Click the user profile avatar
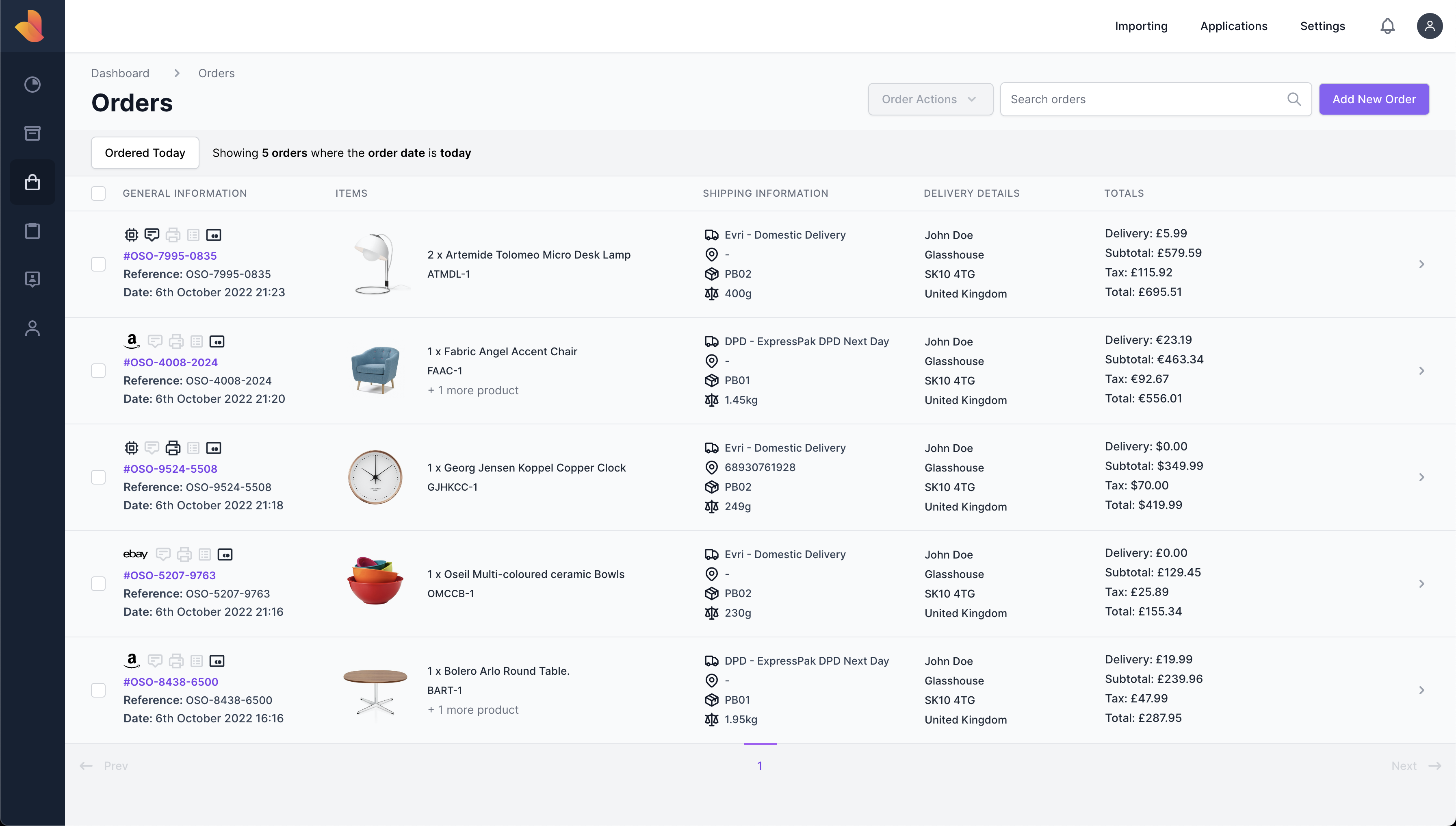Image resolution: width=1456 pixels, height=826 pixels. (1429, 26)
